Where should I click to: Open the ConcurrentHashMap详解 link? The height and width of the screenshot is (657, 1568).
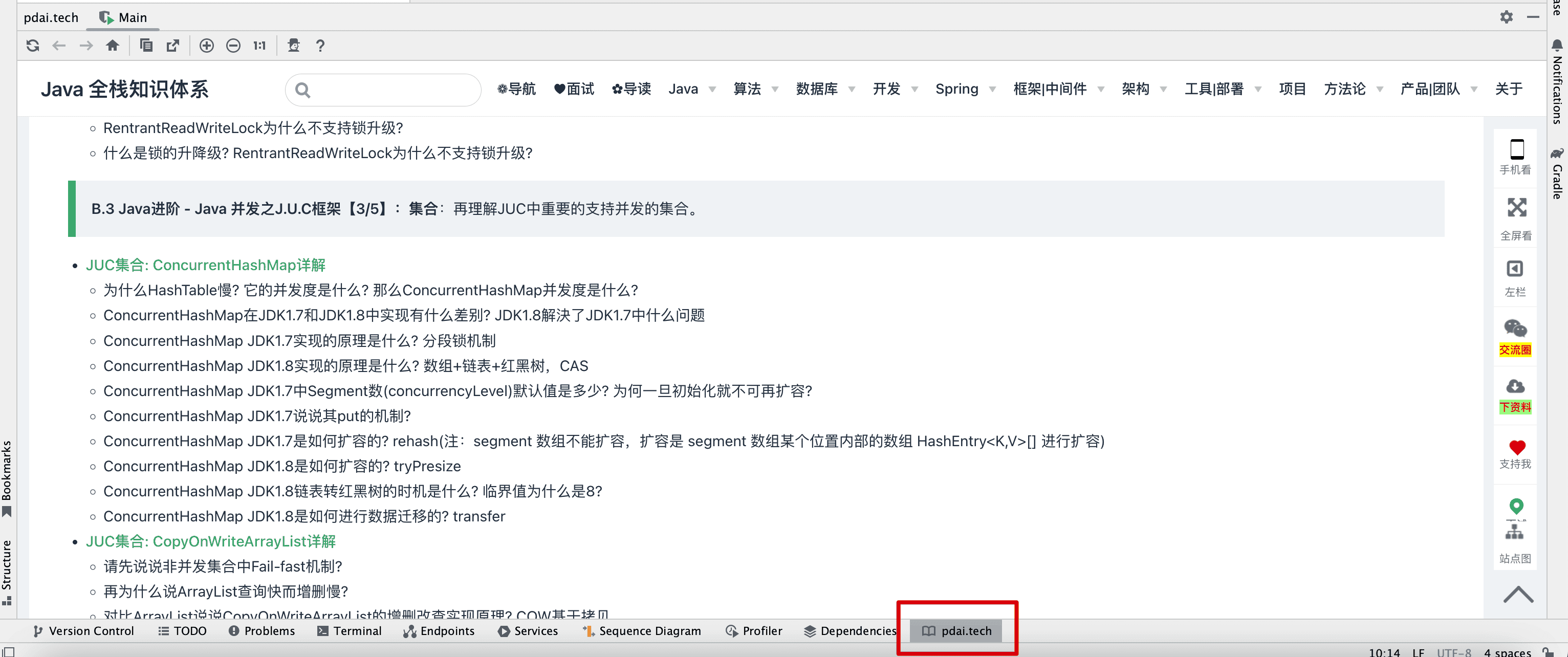(205, 265)
